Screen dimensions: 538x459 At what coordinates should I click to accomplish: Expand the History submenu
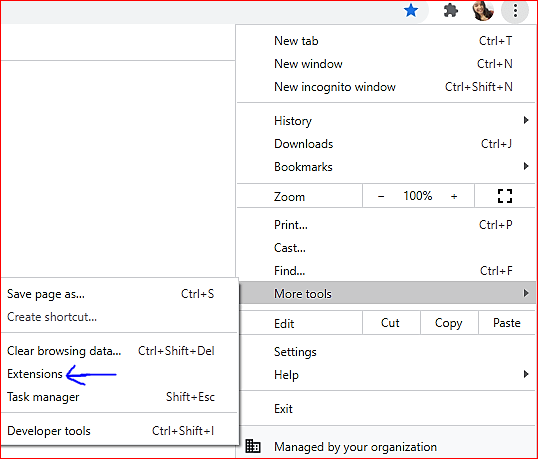386,121
